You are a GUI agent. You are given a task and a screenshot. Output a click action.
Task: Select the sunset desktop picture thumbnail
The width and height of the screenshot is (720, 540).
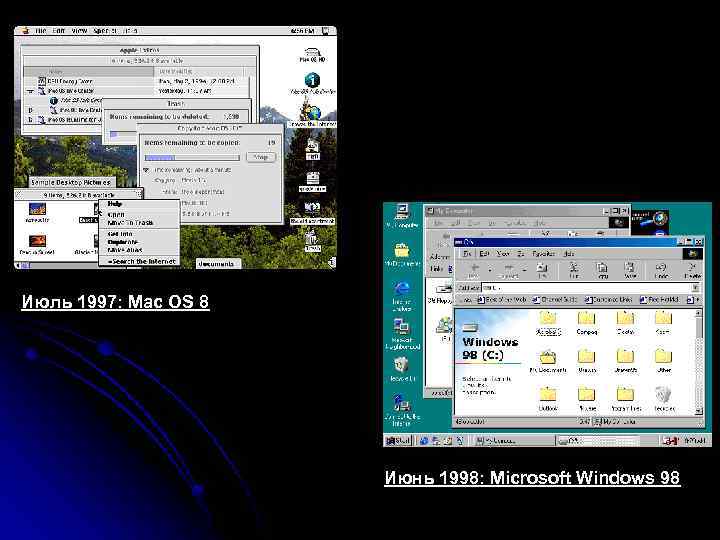[x=37, y=241]
